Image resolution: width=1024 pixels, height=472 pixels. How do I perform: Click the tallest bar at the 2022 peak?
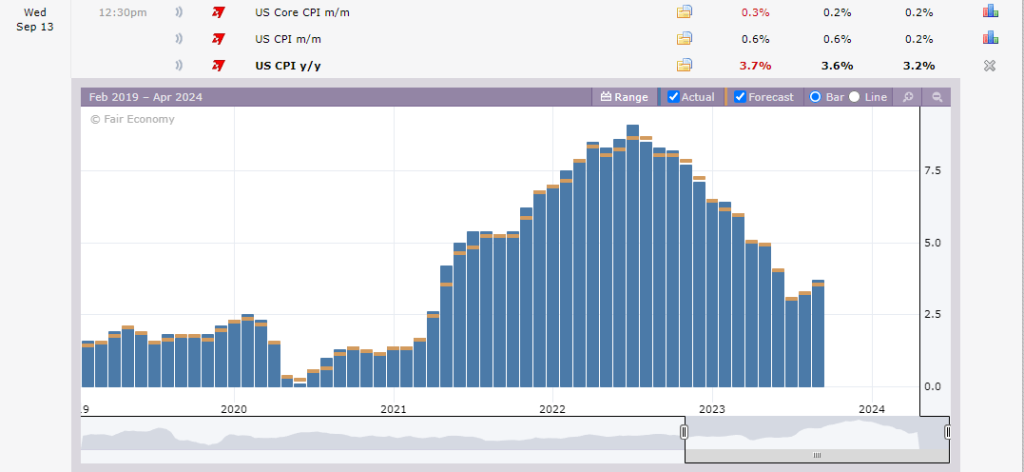coord(632,255)
